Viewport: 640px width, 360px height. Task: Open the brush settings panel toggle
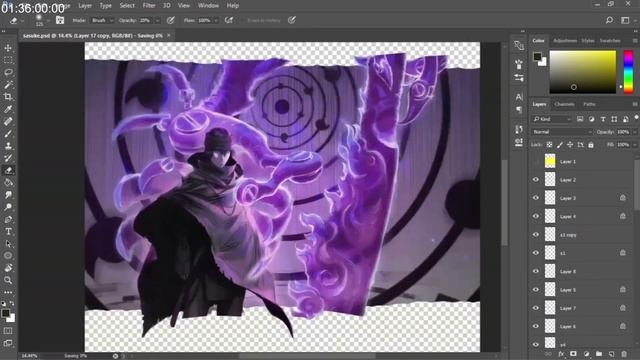(60, 20)
